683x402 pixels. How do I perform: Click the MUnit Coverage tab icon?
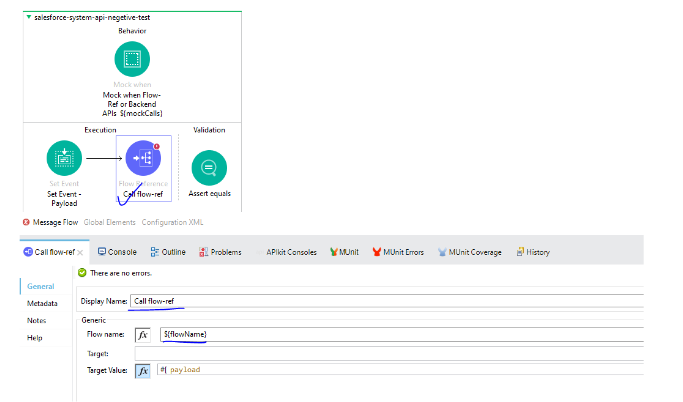tap(442, 252)
